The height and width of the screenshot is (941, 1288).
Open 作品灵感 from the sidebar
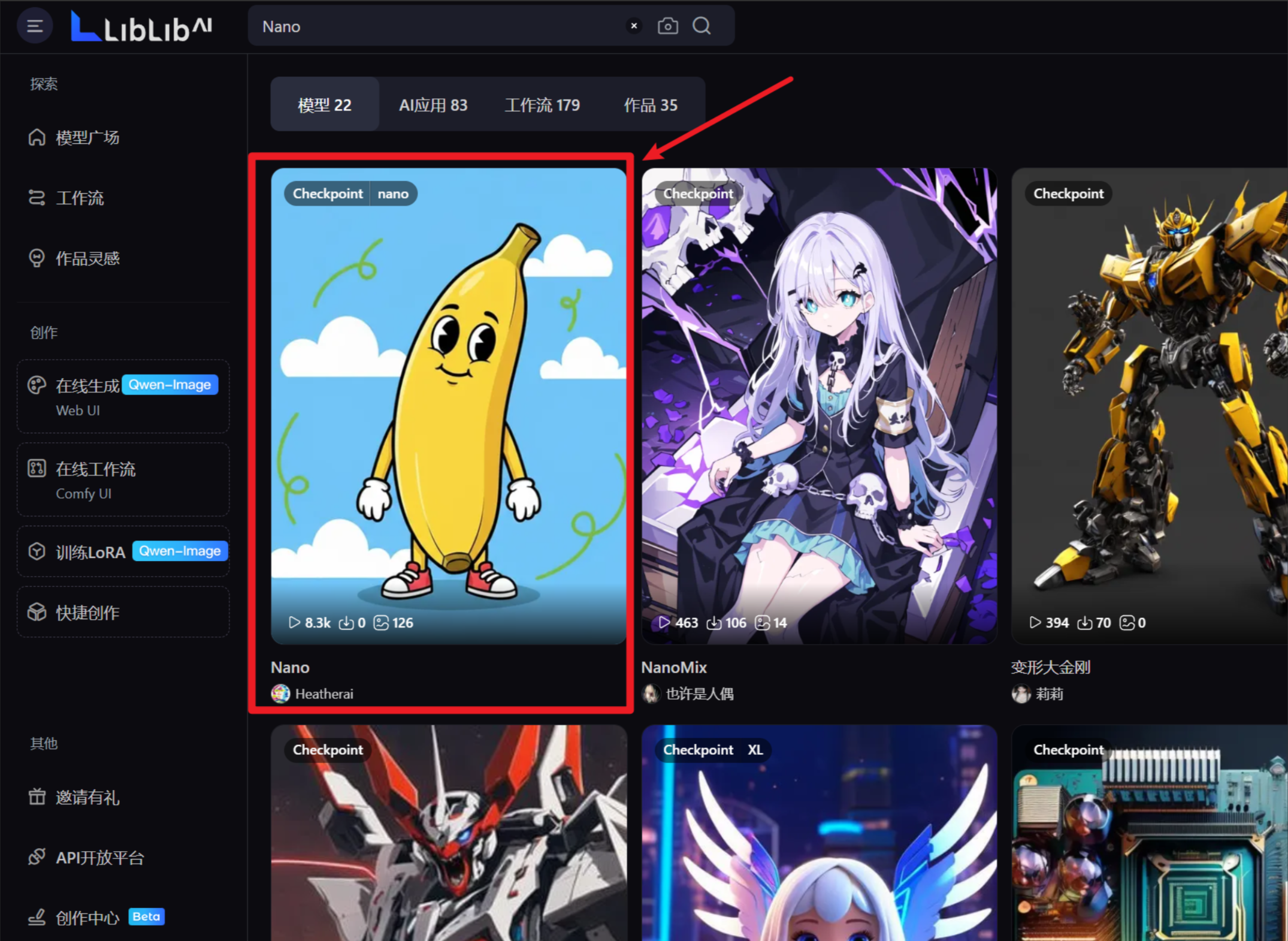tap(87, 258)
